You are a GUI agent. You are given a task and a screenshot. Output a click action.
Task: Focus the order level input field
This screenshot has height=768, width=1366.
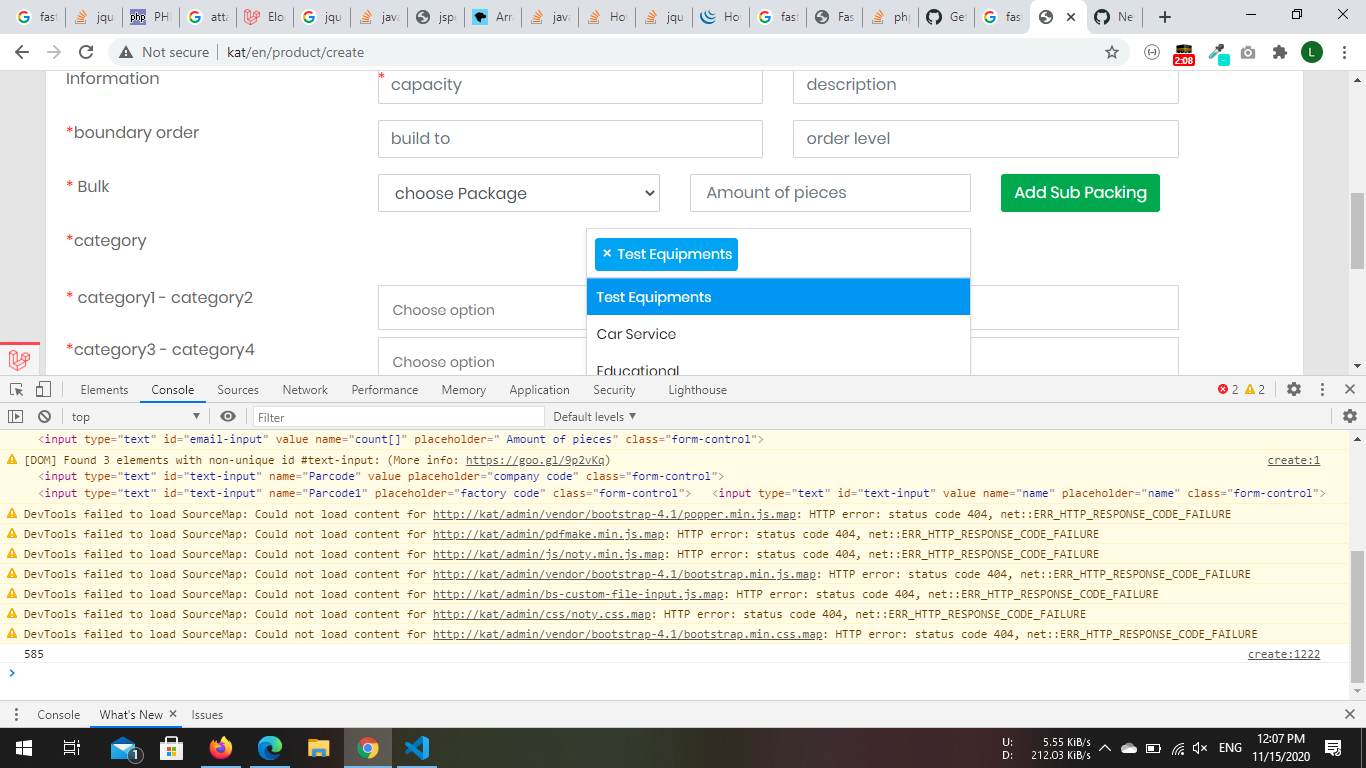(986, 139)
